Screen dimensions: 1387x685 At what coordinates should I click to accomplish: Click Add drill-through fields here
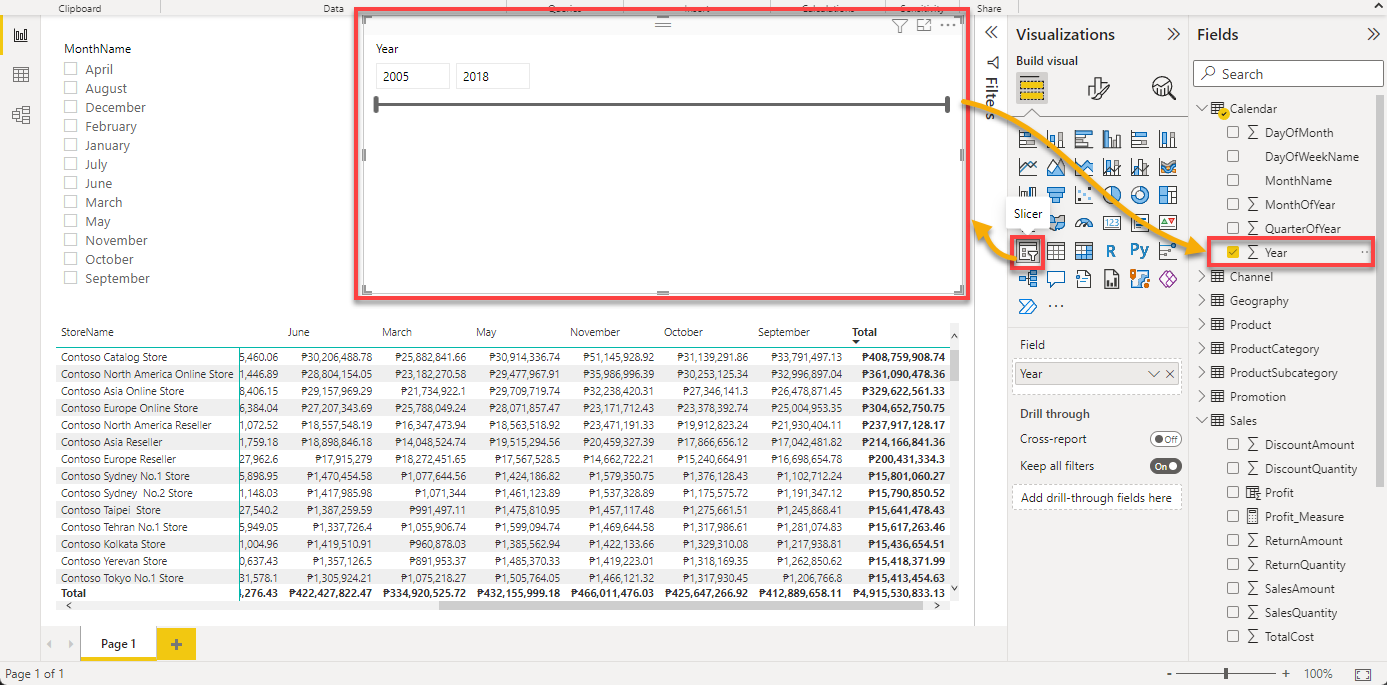tap(1097, 497)
